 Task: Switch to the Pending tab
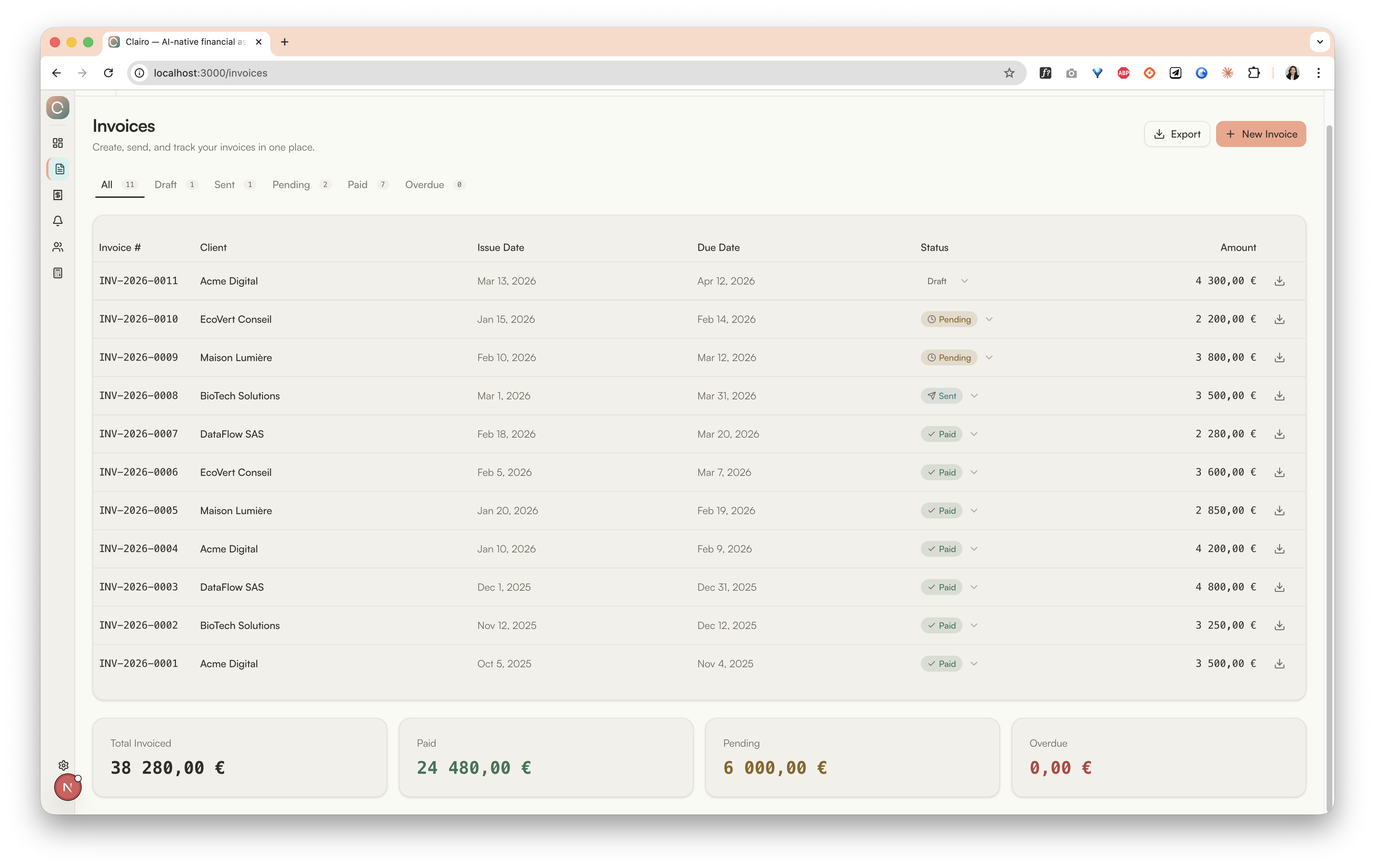point(301,185)
